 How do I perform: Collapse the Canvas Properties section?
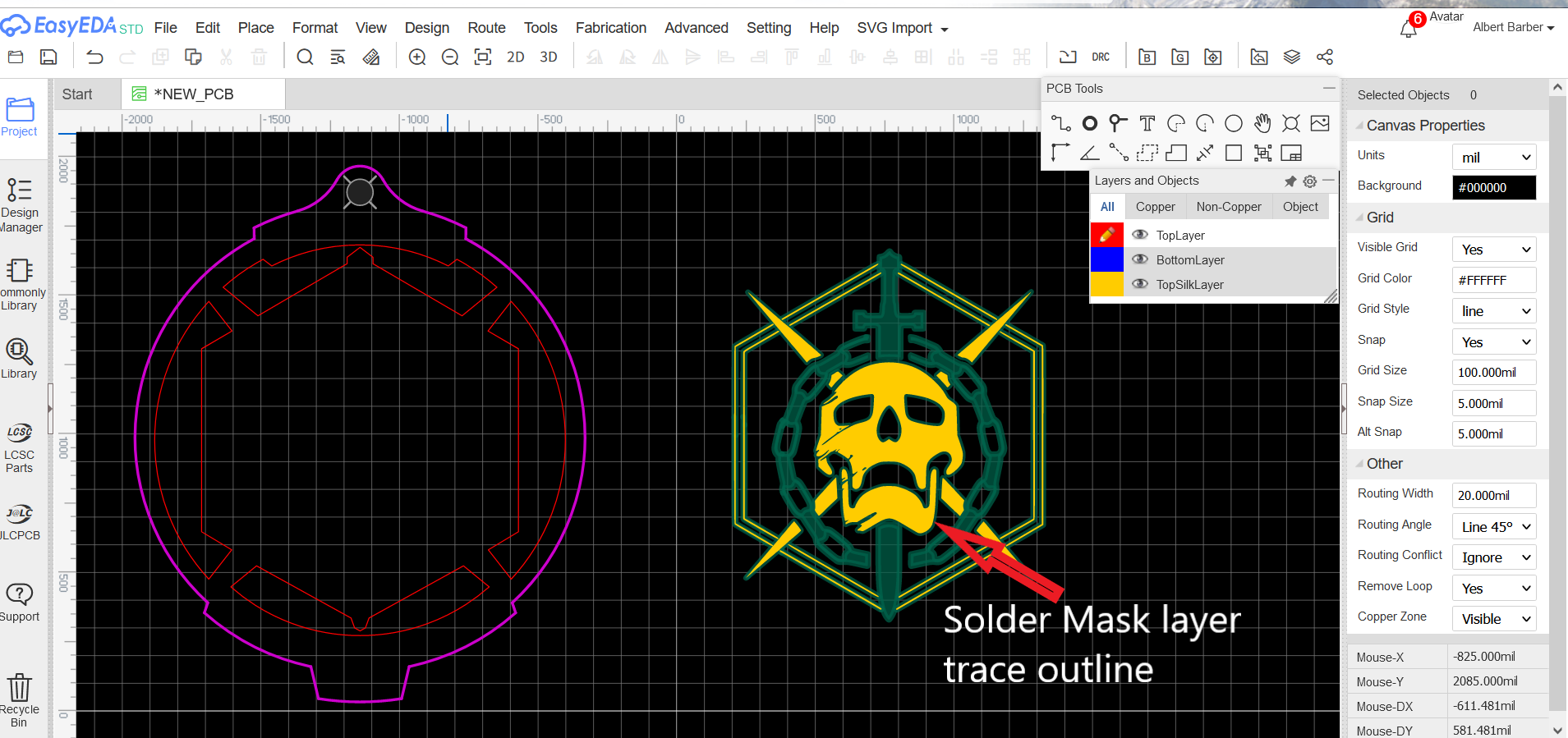coord(1360,126)
